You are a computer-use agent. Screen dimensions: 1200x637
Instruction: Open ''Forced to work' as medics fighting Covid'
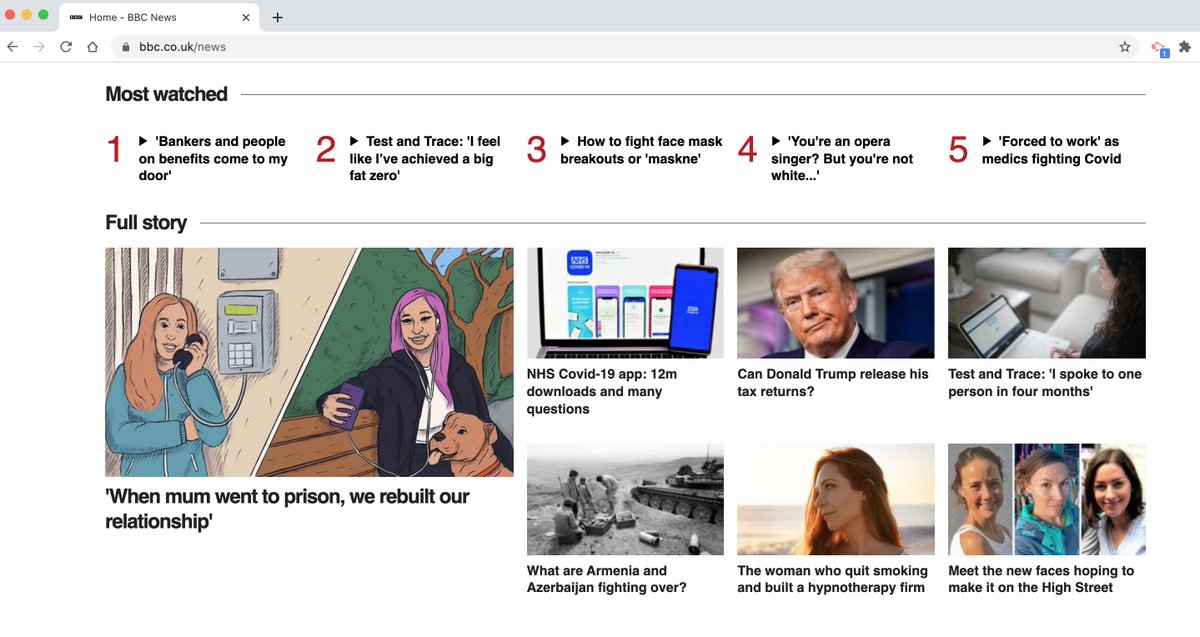[1052, 150]
